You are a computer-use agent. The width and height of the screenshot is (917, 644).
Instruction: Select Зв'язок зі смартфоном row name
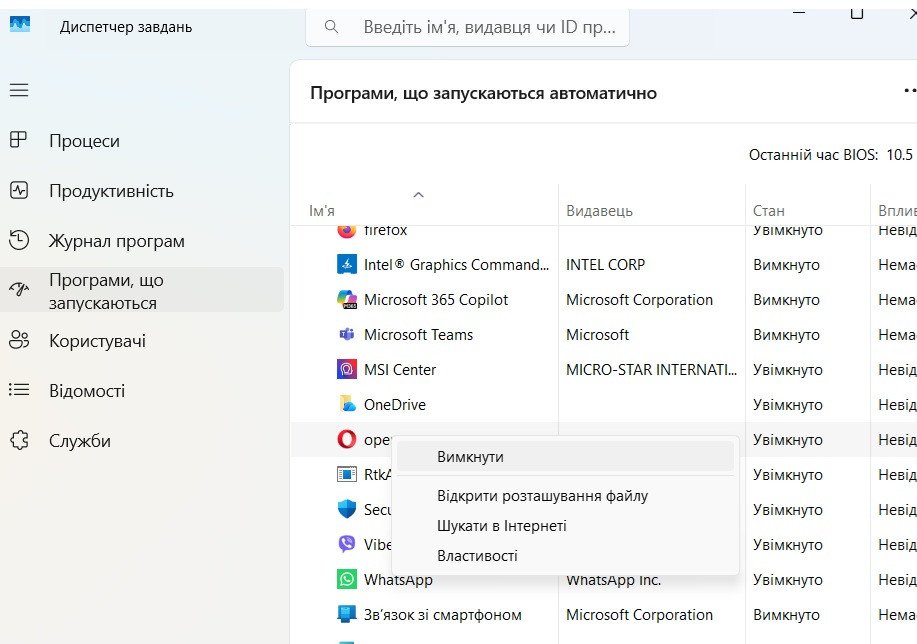pos(443,615)
